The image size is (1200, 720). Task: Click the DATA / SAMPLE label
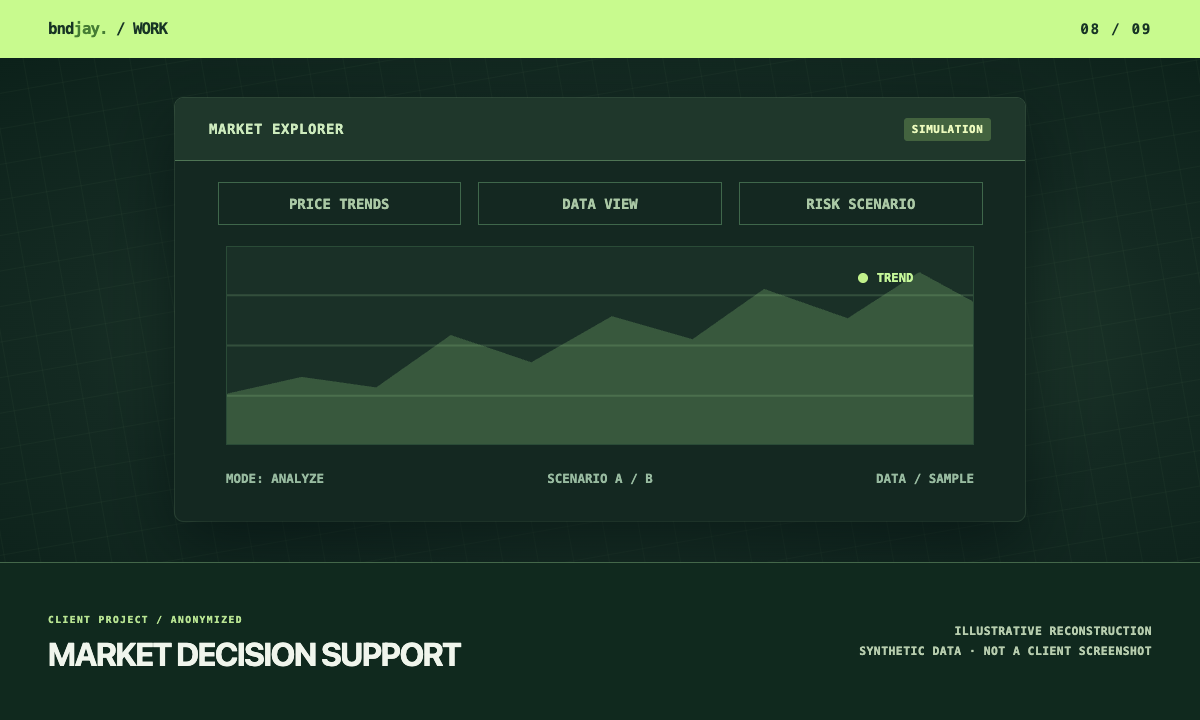[x=925, y=479]
